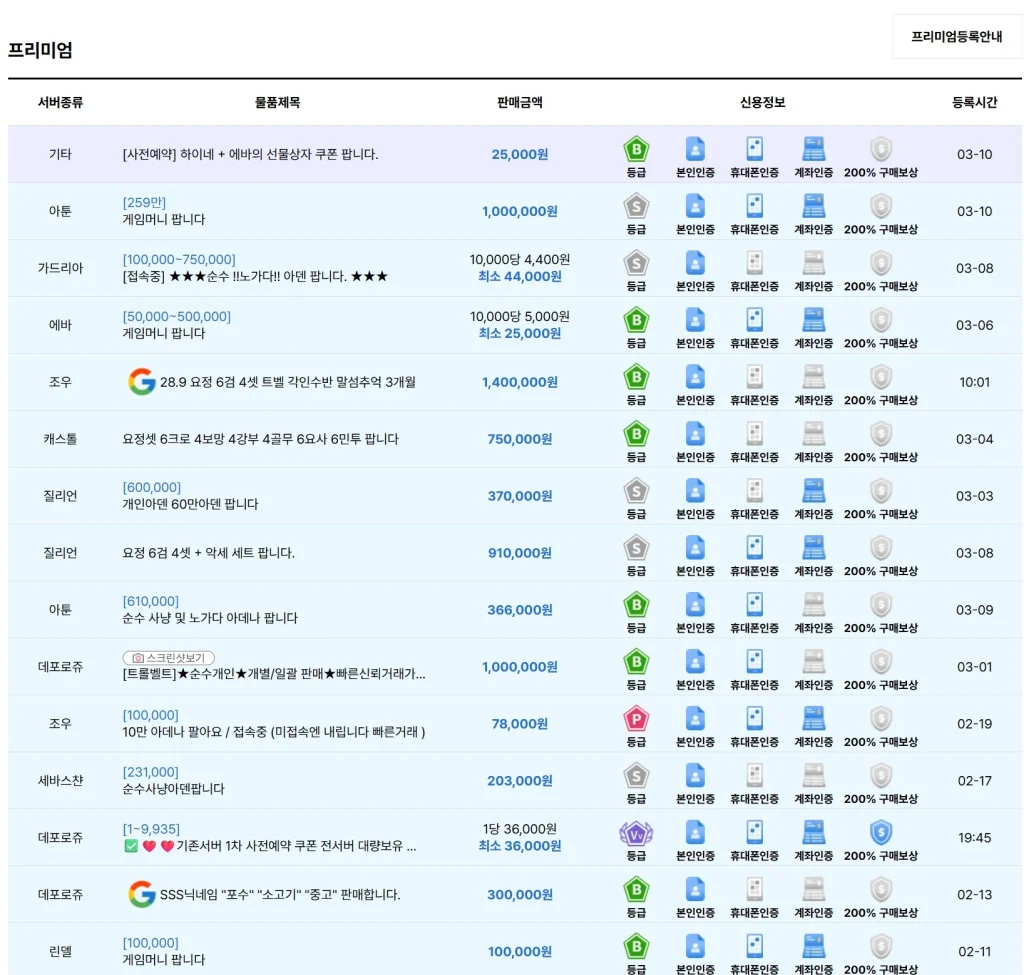The width and height of the screenshot is (1024, 975).
Task: Click Google icon in the 28.9 요정 listing
Action: tap(142, 382)
